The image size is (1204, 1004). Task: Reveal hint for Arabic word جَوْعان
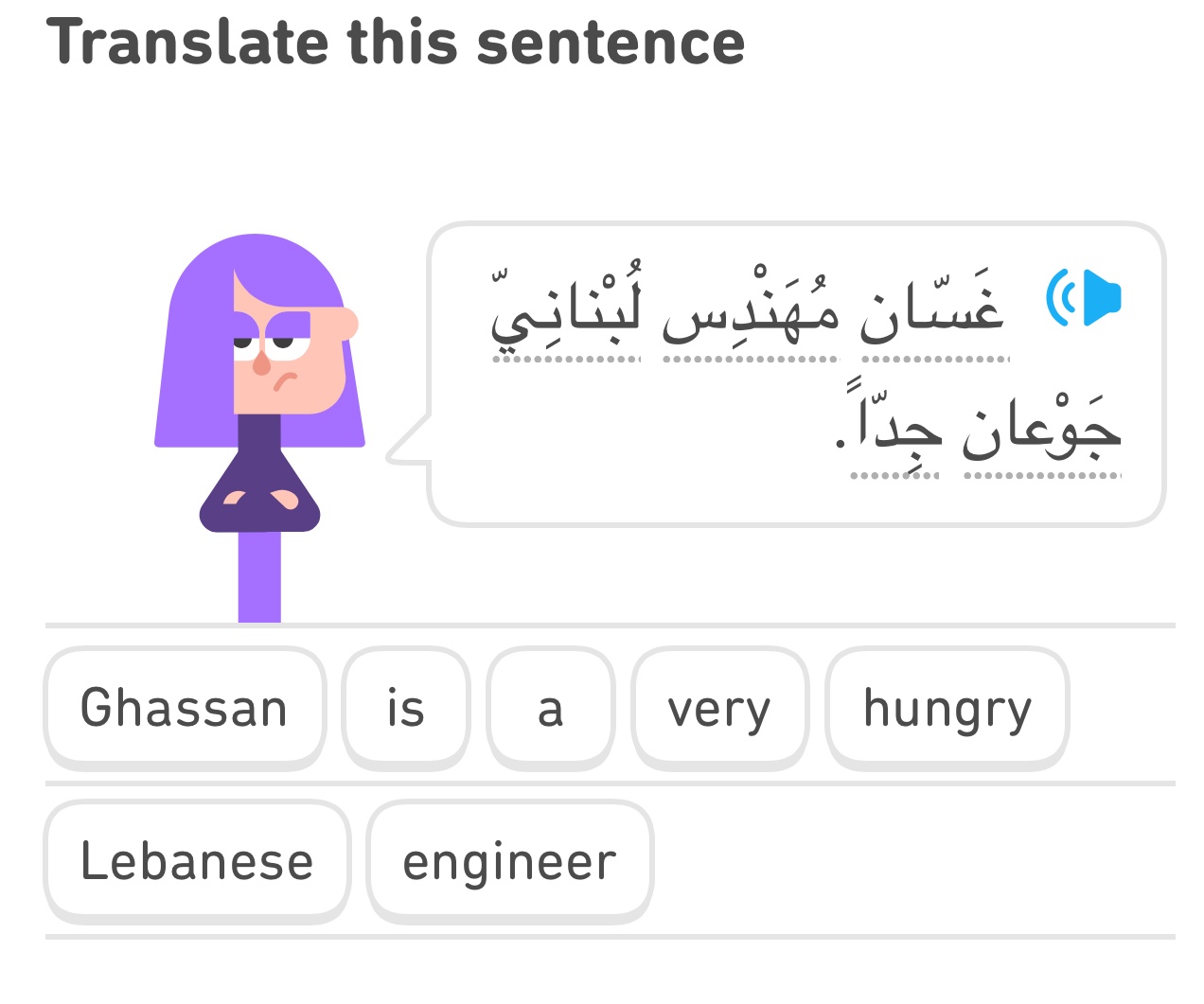tap(1041, 431)
